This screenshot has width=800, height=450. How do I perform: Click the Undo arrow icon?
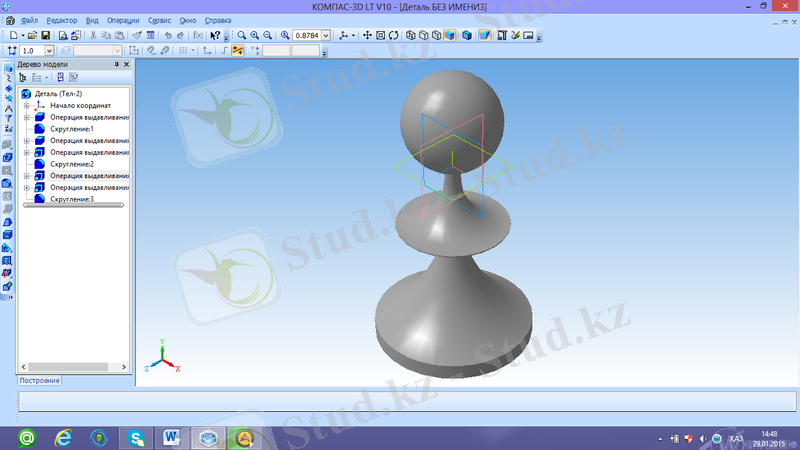(167, 35)
